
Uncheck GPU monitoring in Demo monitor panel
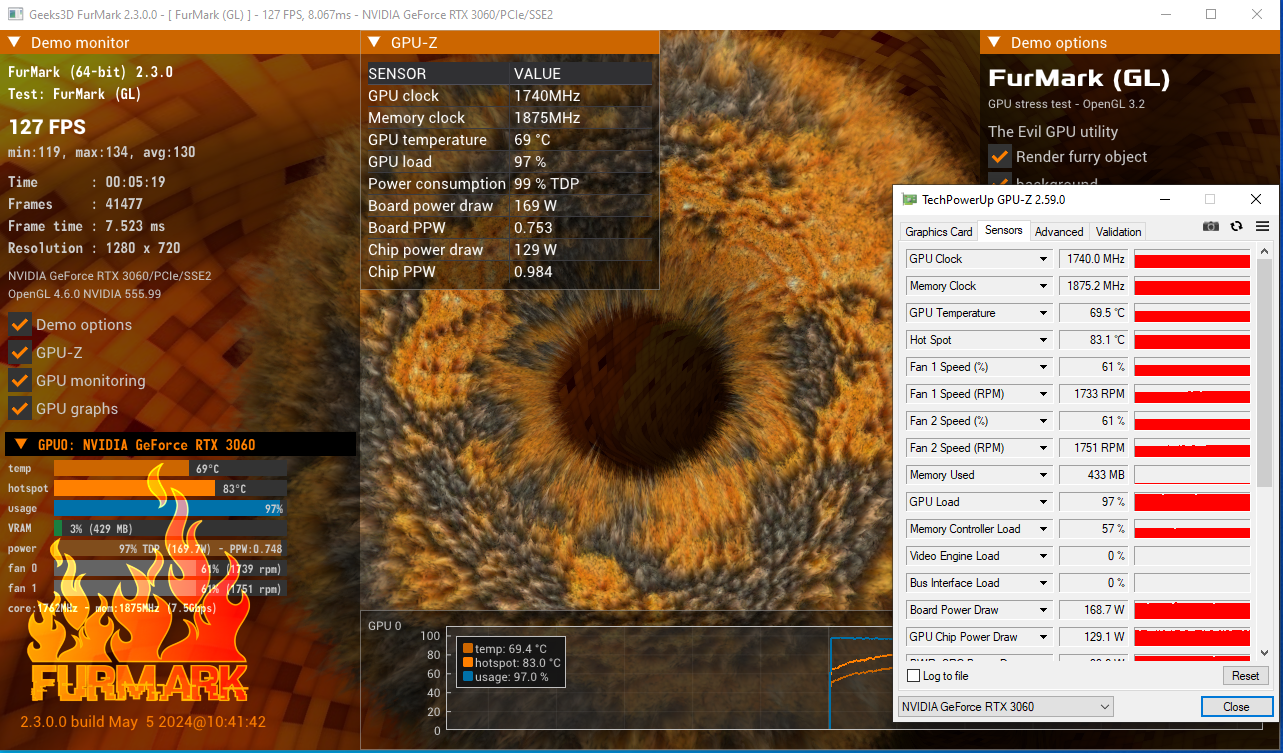click(x=18, y=380)
